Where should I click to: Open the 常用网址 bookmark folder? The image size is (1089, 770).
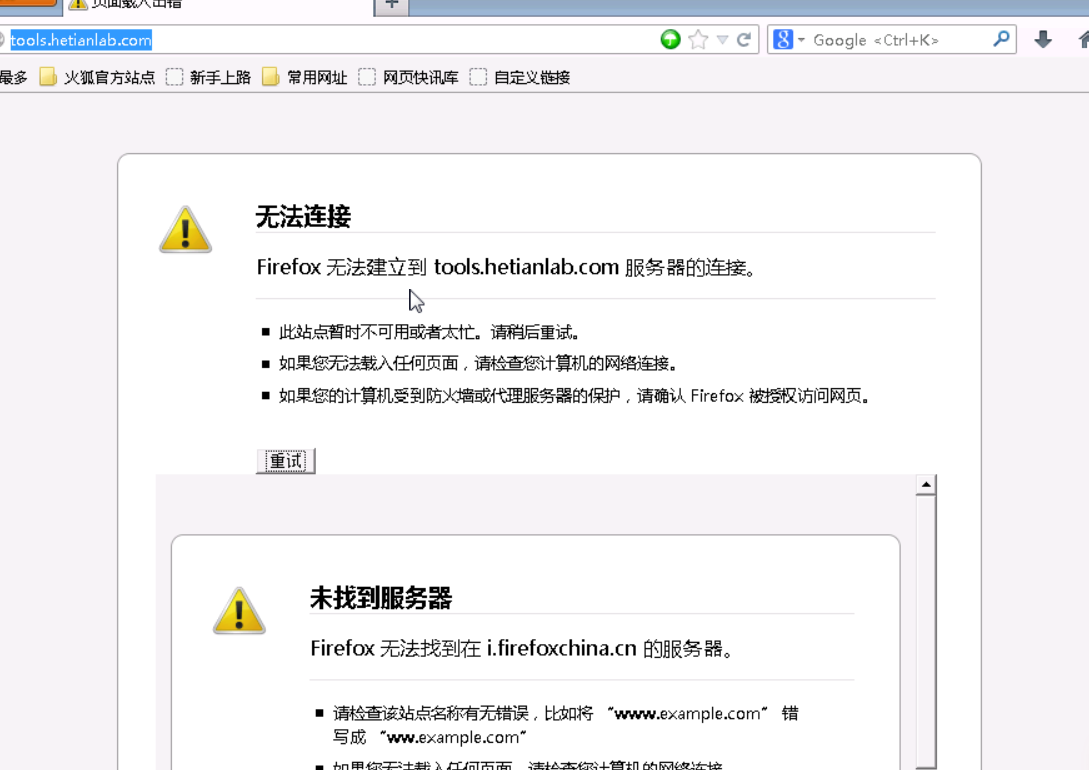tap(305, 77)
